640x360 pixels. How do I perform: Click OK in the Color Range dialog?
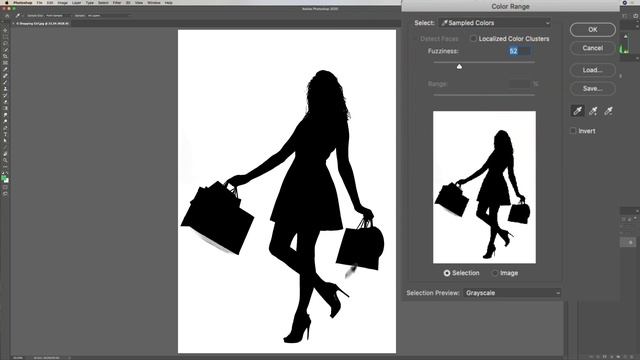click(x=593, y=29)
